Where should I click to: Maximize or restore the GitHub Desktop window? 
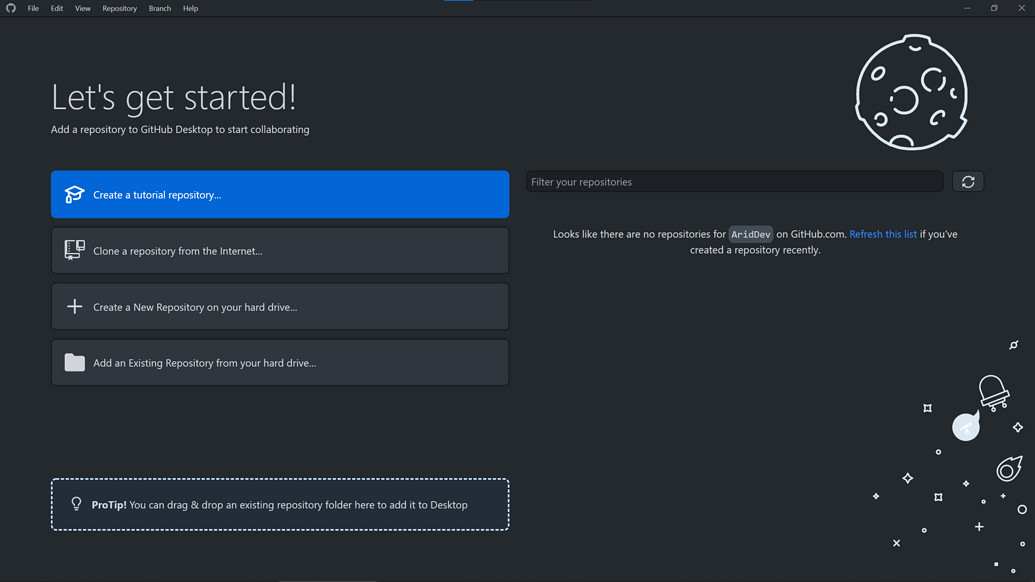994,8
